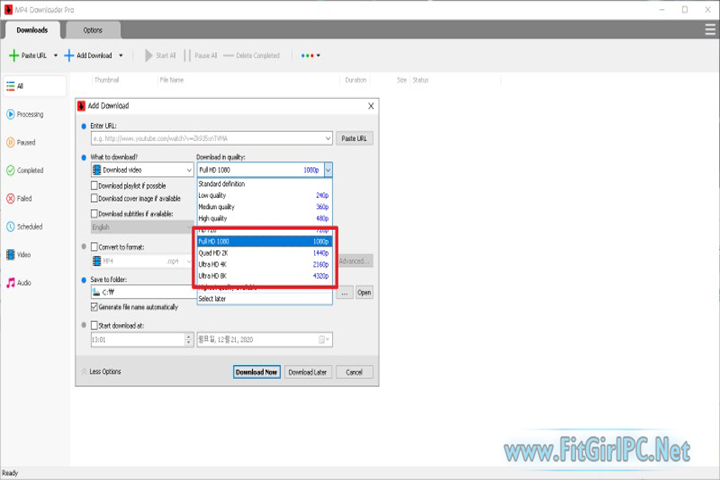Uncheck Generate file name automatically
Screen dimensions: 720x480
(x=95, y=307)
